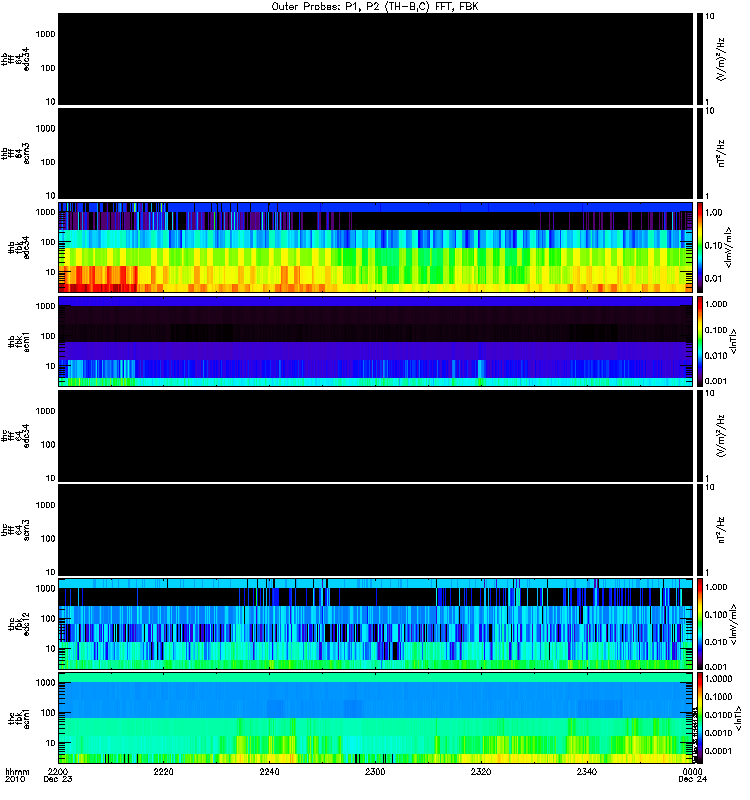The width and height of the screenshot is (750, 800).
Task: Click the <|nT|> unit label of thb fbk scm1
Action: point(734,342)
